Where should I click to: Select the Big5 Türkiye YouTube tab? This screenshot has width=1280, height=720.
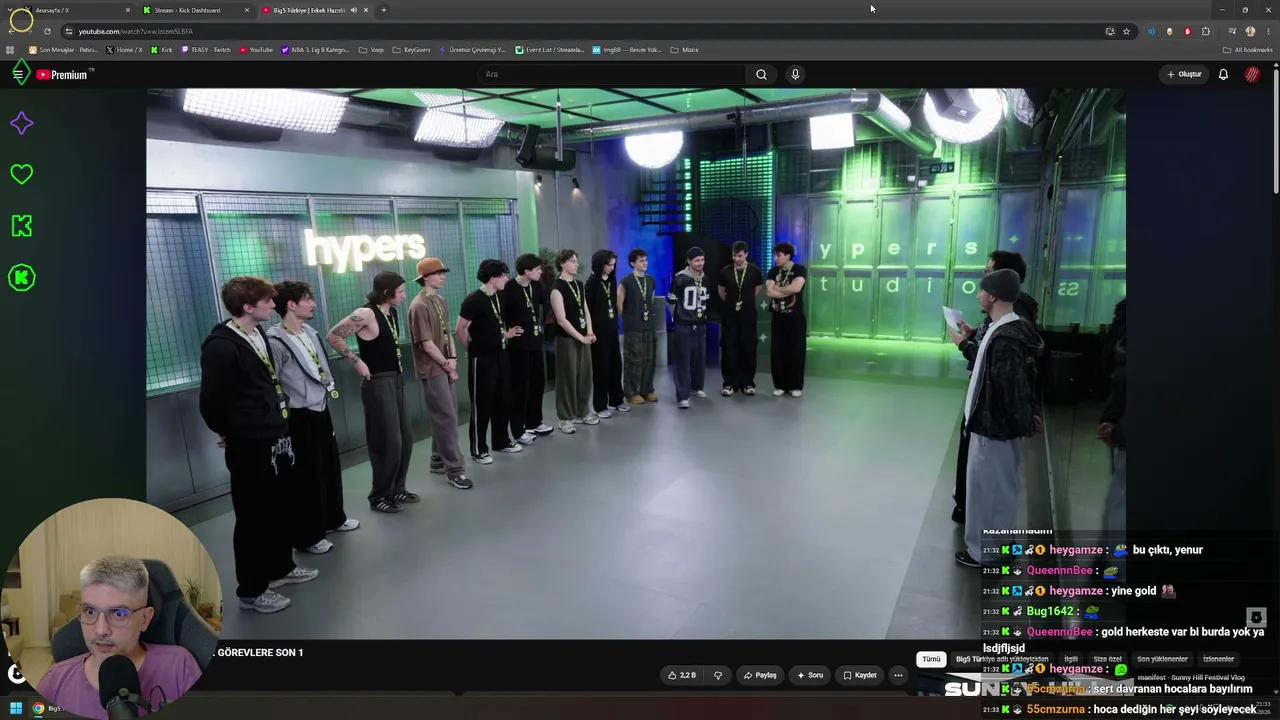pyautogui.click(x=315, y=10)
